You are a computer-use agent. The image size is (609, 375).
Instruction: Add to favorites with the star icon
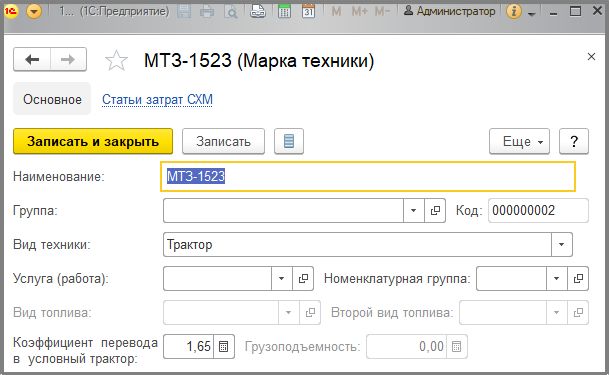tap(116, 61)
